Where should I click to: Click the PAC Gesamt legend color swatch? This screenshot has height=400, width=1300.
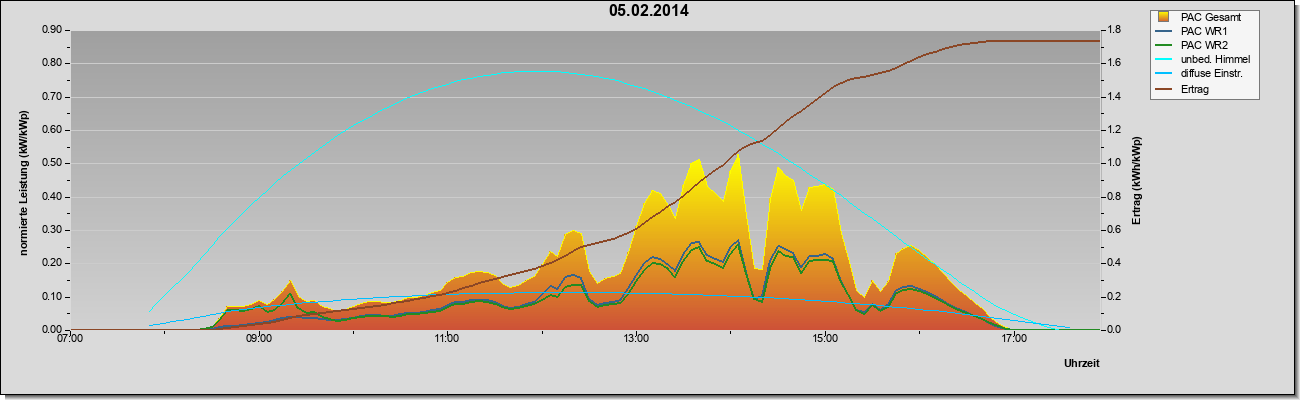pos(1165,17)
